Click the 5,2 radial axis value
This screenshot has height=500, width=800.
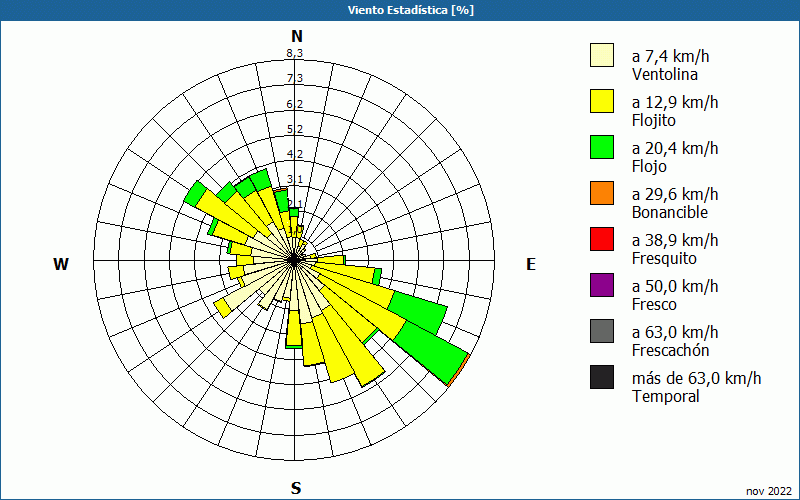295,129
